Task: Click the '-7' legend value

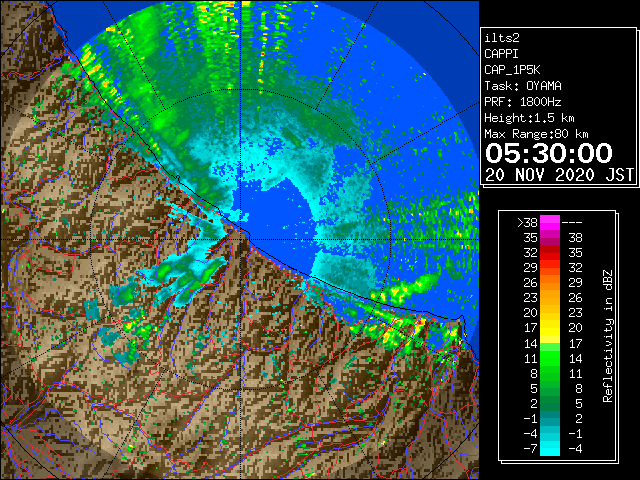Action: (x=531, y=448)
